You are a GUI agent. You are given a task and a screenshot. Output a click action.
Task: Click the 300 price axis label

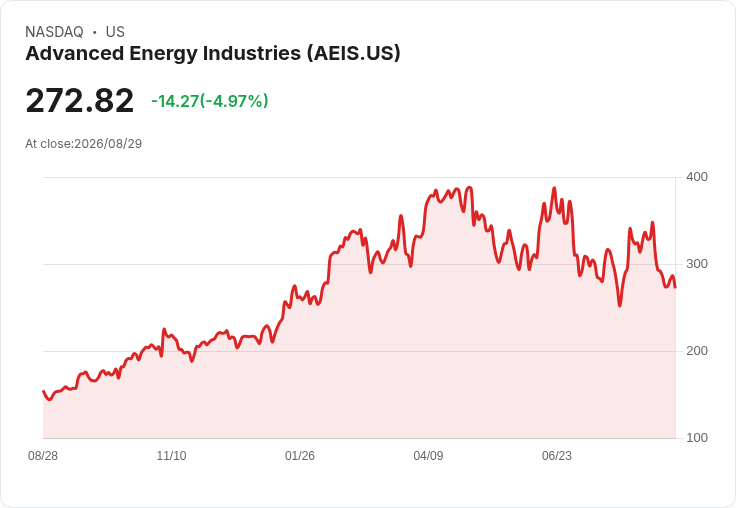coord(697,264)
